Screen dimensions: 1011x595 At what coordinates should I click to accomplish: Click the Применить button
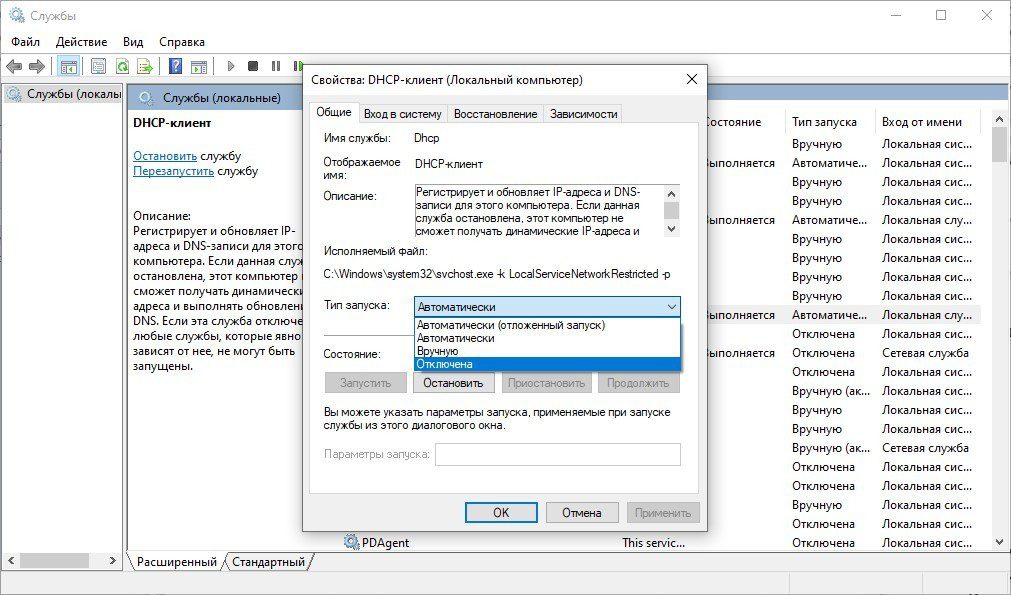point(663,512)
